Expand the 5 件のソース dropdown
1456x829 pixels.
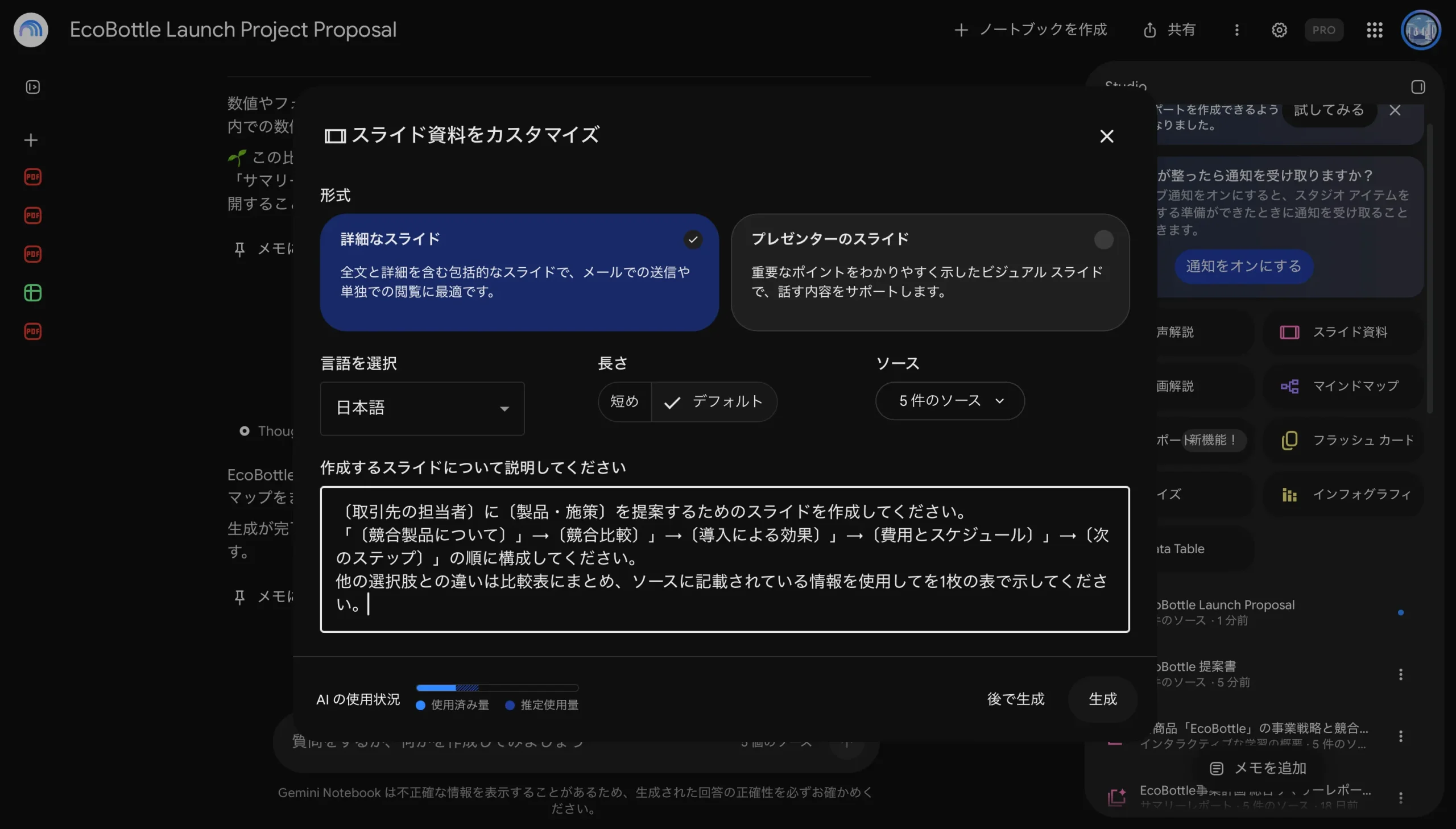click(950, 401)
